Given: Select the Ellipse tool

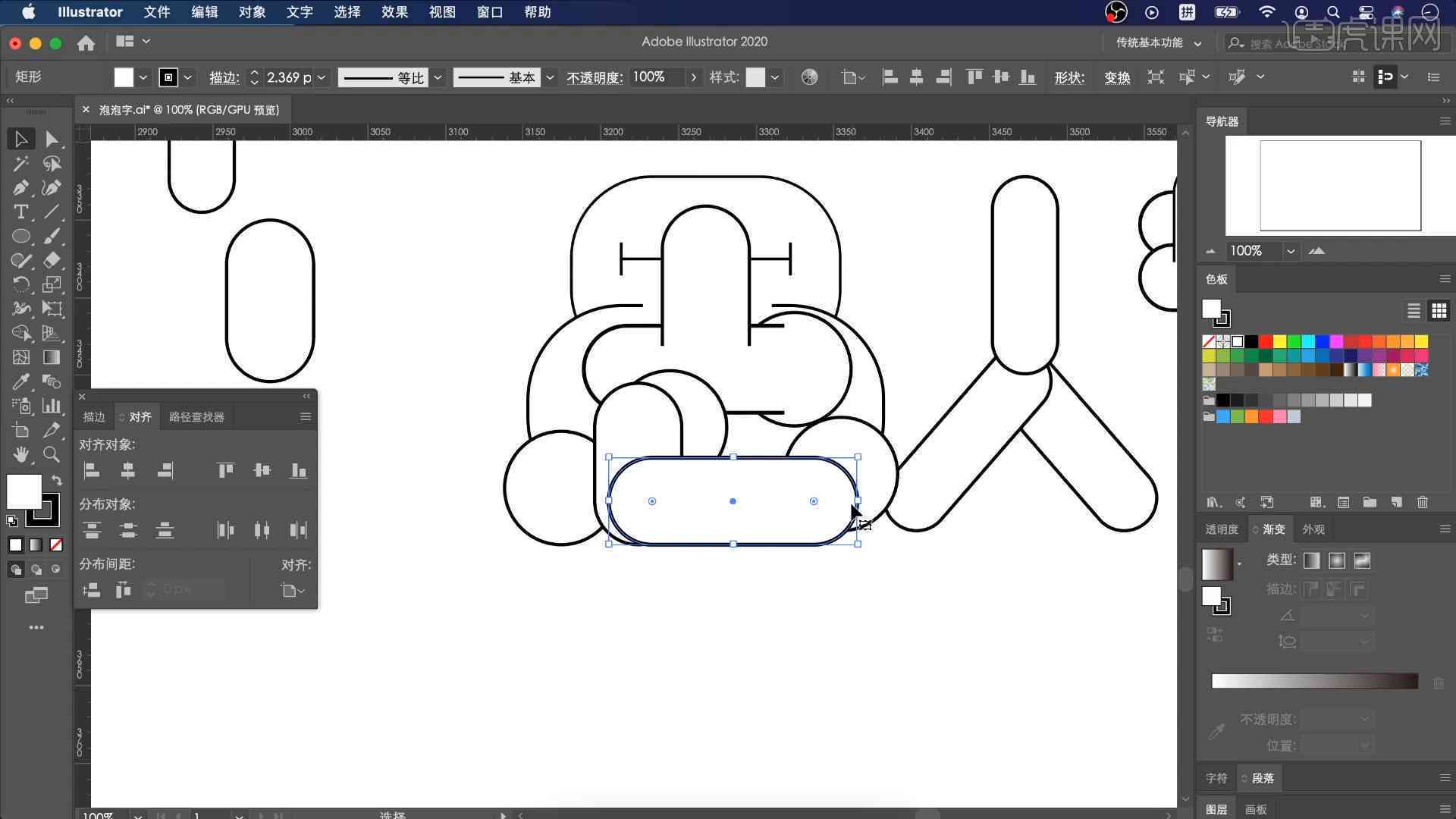Looking at the screenshot, I should (x=20, y=236).
